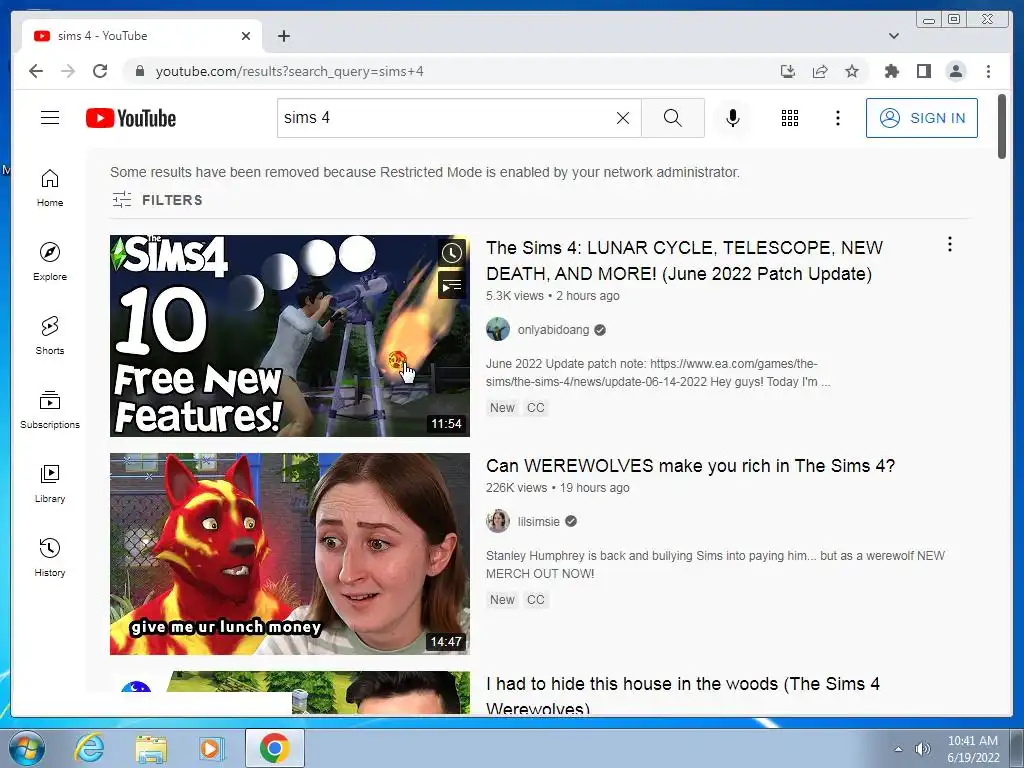Visit onlyabidoang channel name
This screenshot has width=1024, height=768.
point(553,330)
